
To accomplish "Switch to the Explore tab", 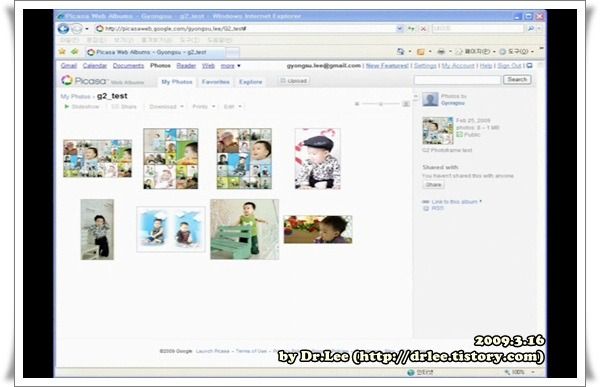I will coord(251,82).
